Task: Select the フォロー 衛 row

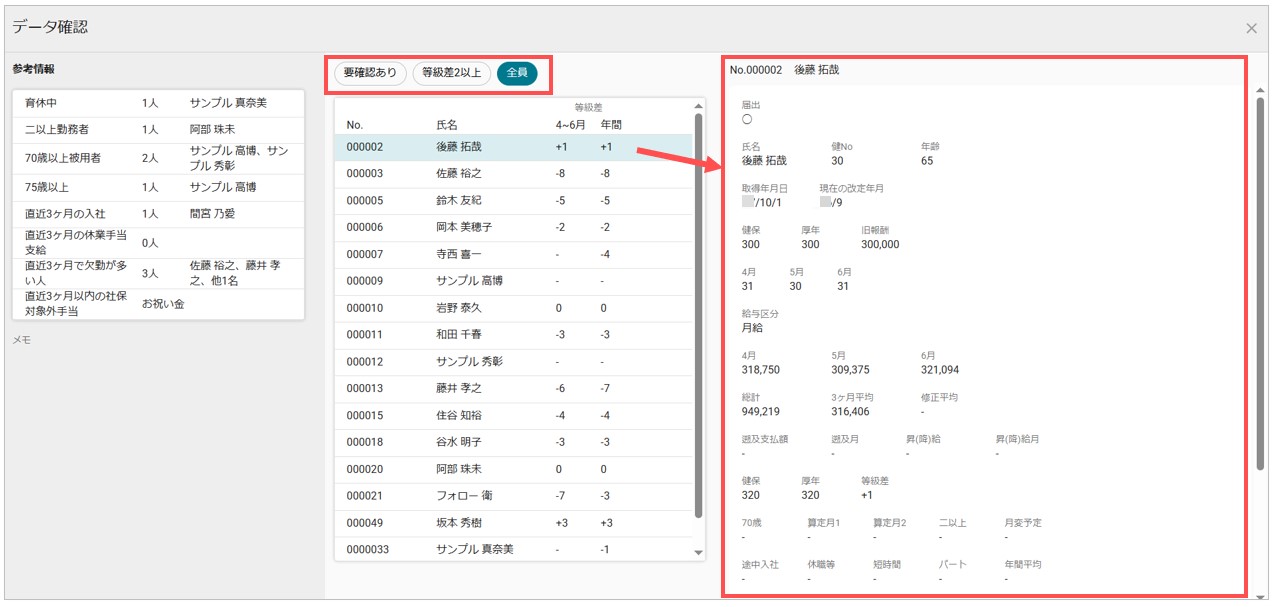Action: pyautogui.click(x=513, y=496)
